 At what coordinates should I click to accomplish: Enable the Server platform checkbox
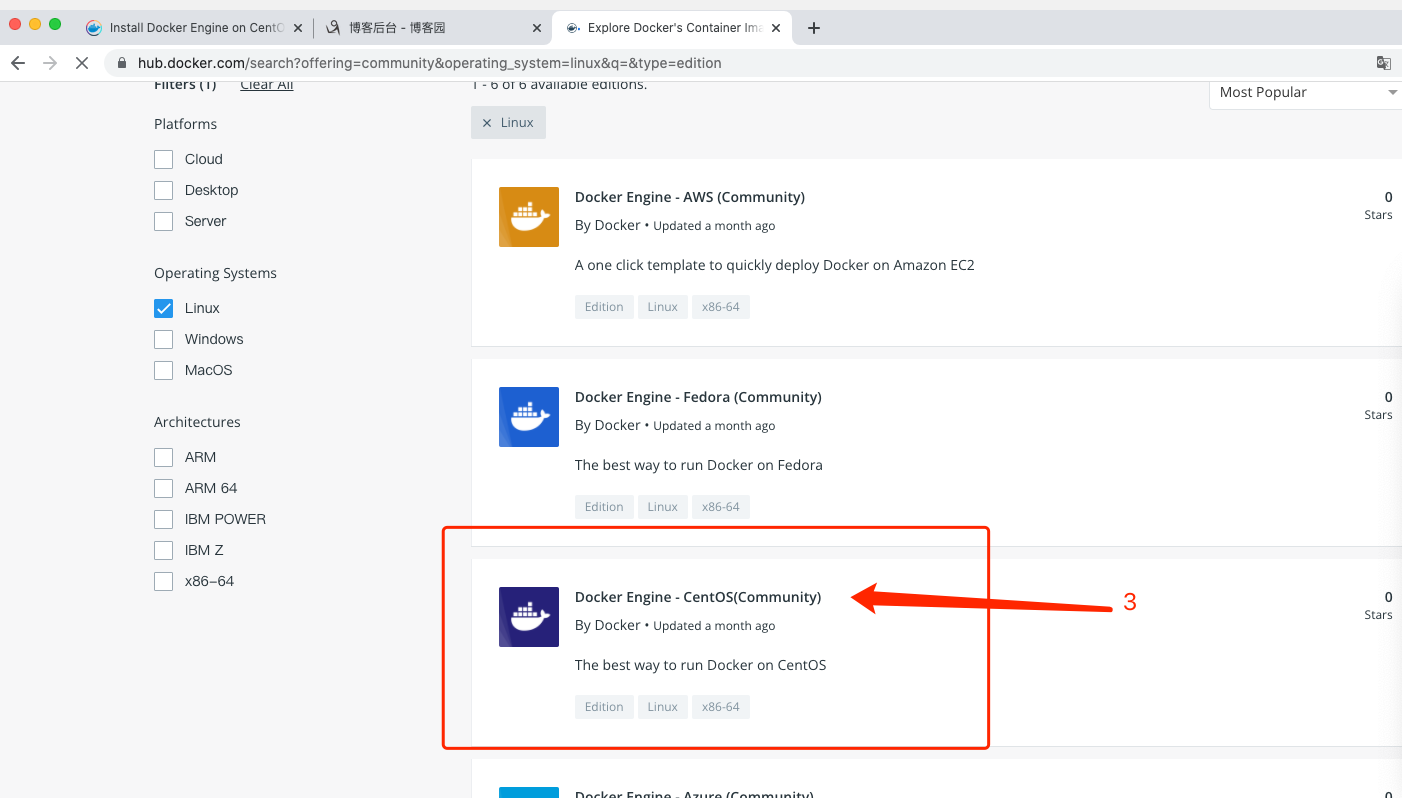(164, 221)
